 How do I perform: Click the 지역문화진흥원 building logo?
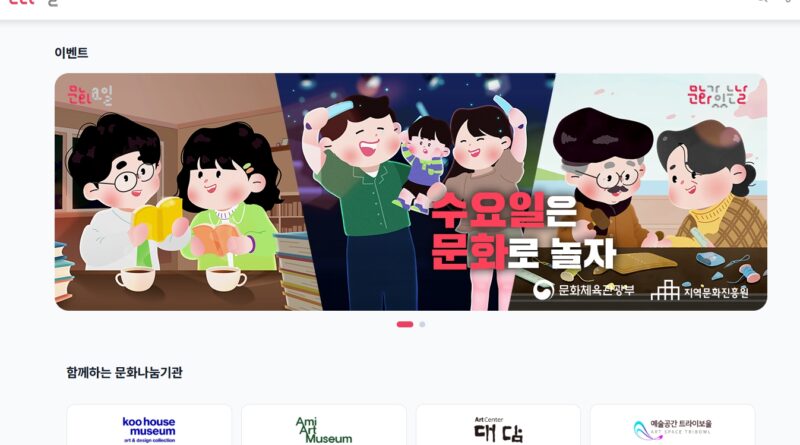(665, 290)
